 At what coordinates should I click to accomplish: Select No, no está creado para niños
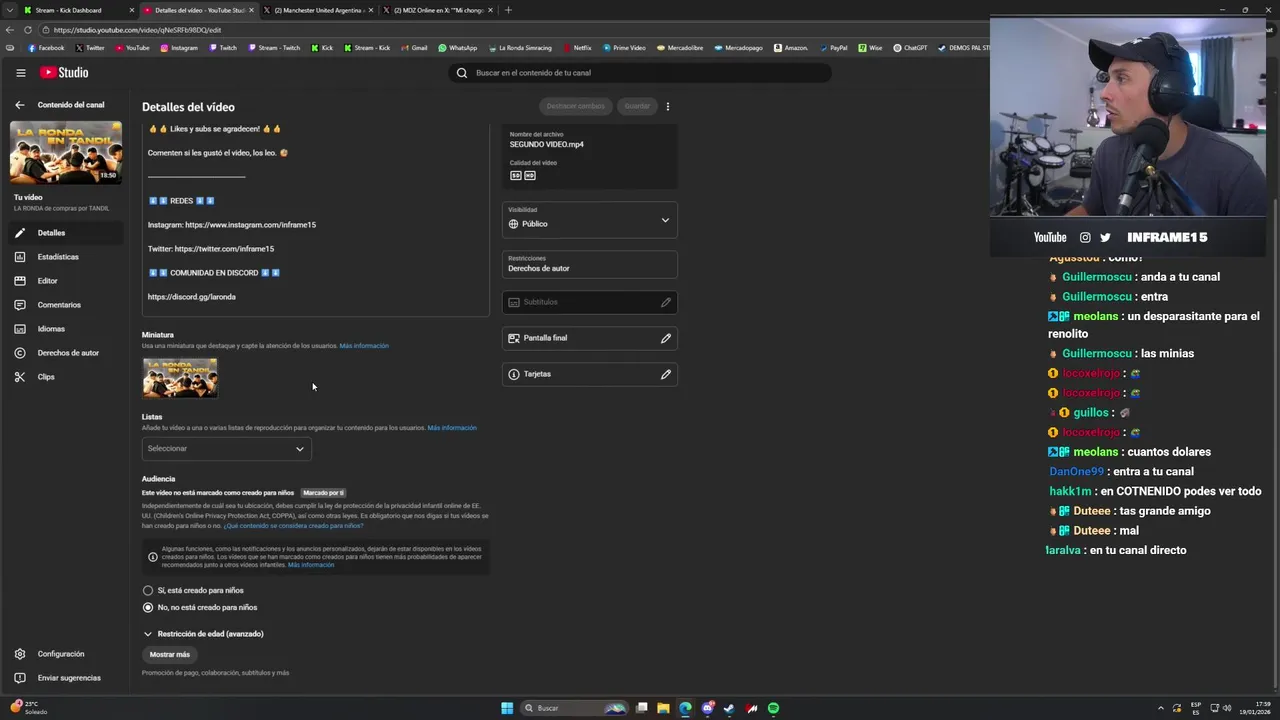[148, 607]
